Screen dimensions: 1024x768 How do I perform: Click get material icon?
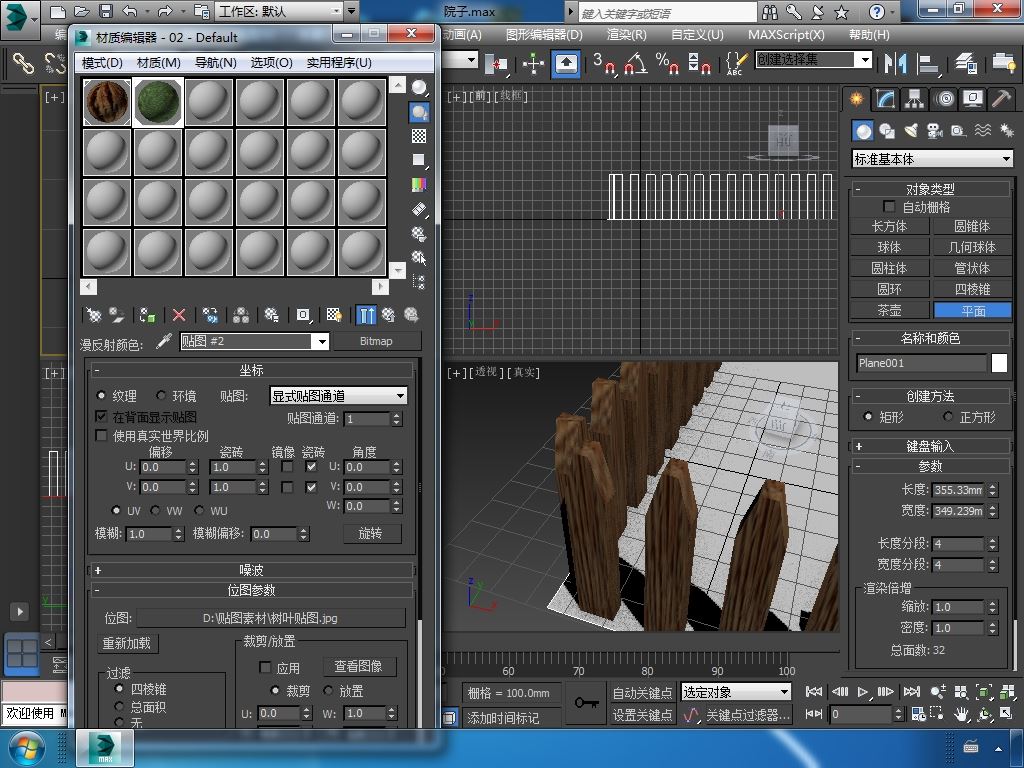pos(94,315)
